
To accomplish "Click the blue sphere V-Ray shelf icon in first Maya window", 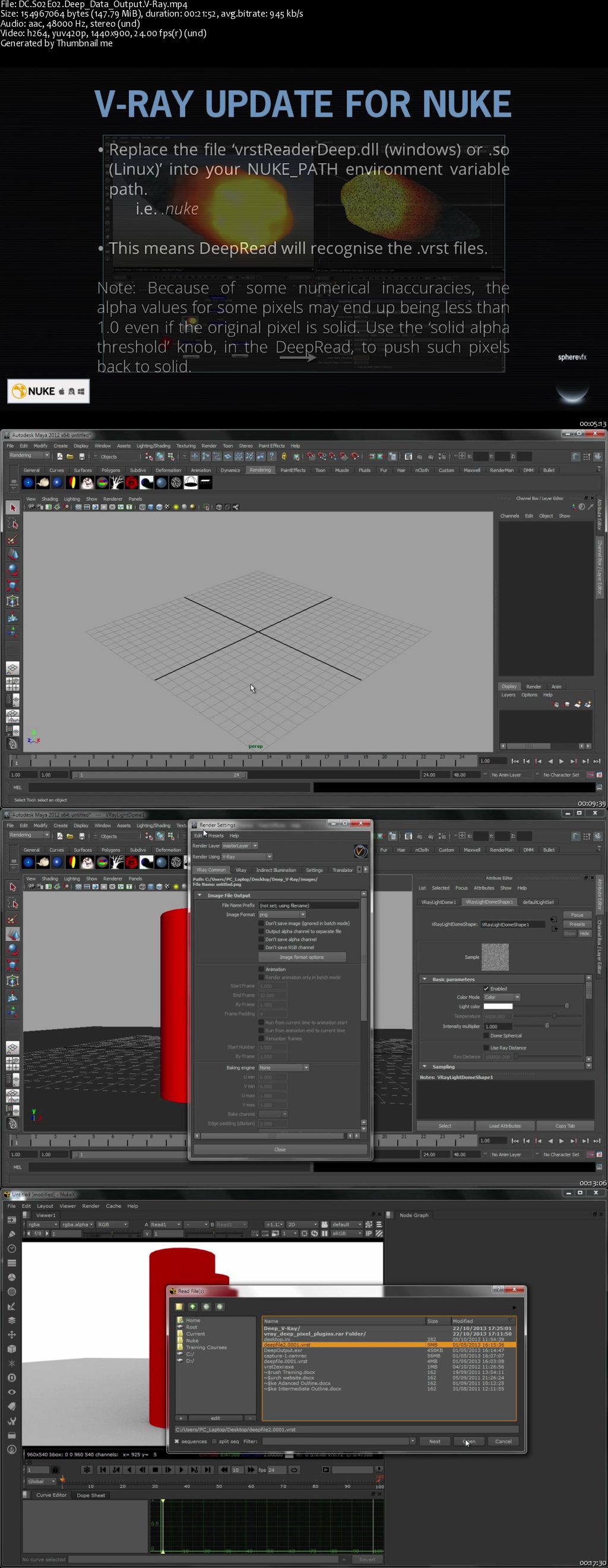I will click(28, 483).
